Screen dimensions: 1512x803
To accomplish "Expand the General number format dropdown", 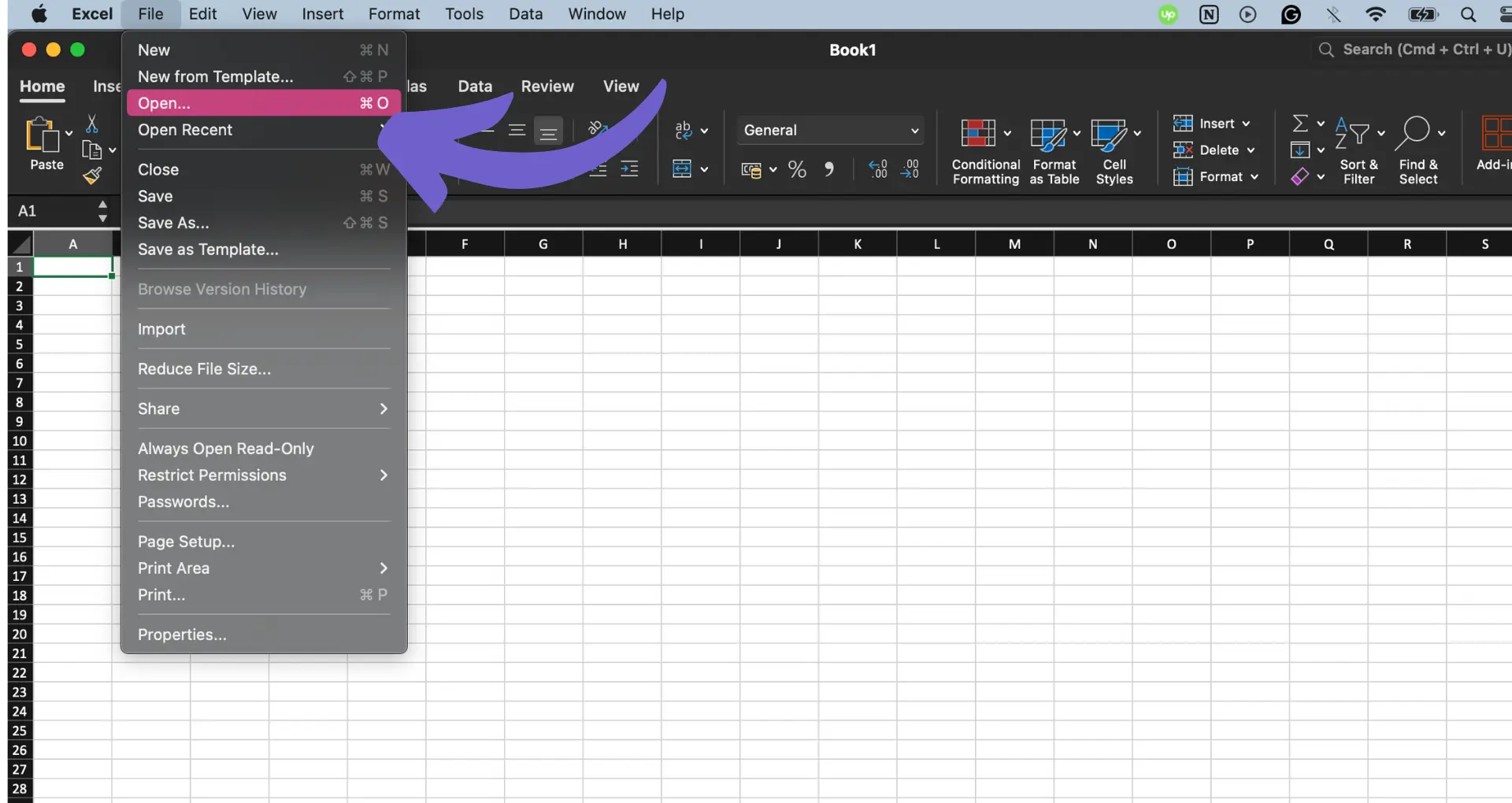I will point(914,131).
